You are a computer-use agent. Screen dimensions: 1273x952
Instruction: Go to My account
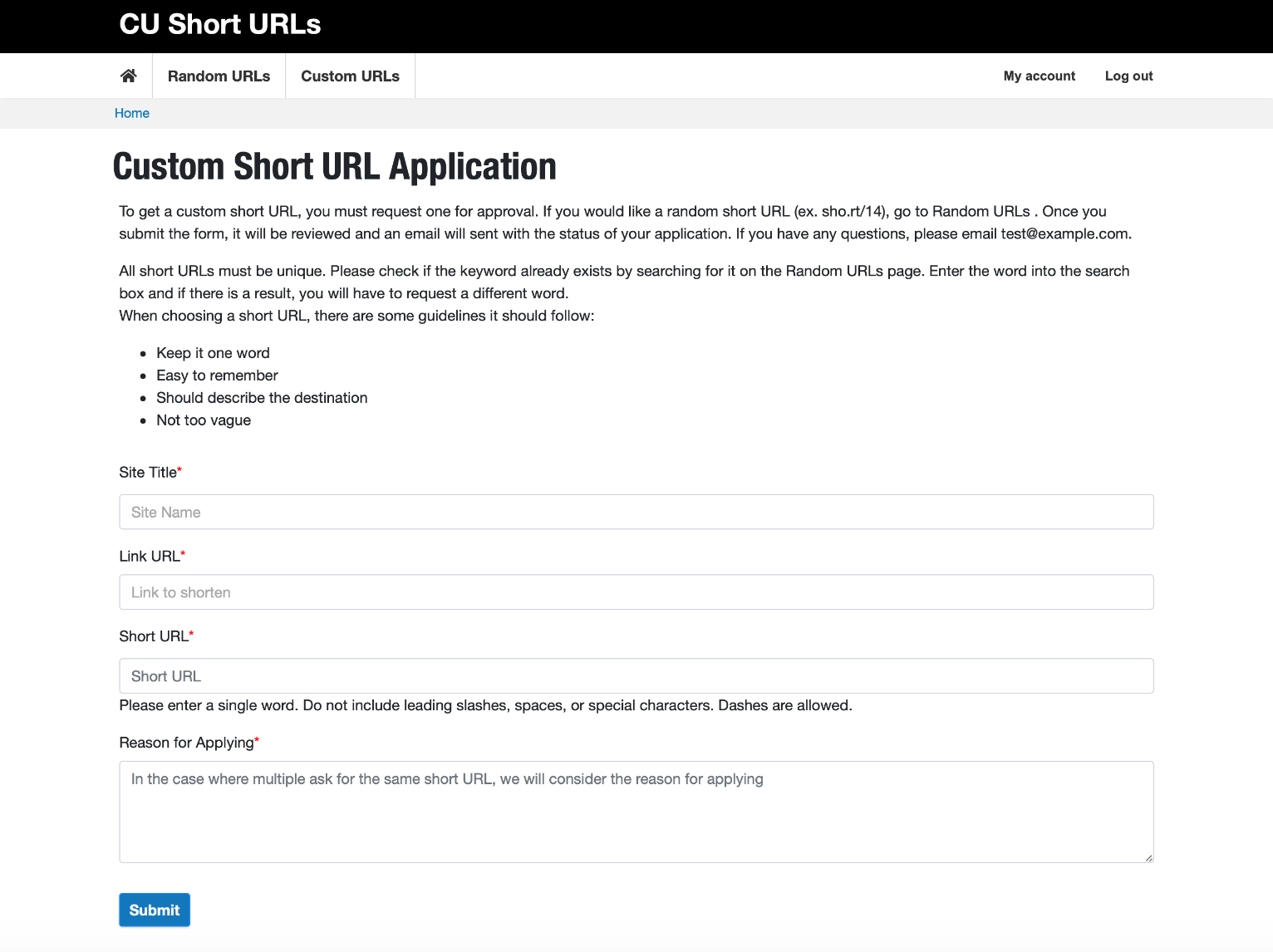pos(1039,76)
